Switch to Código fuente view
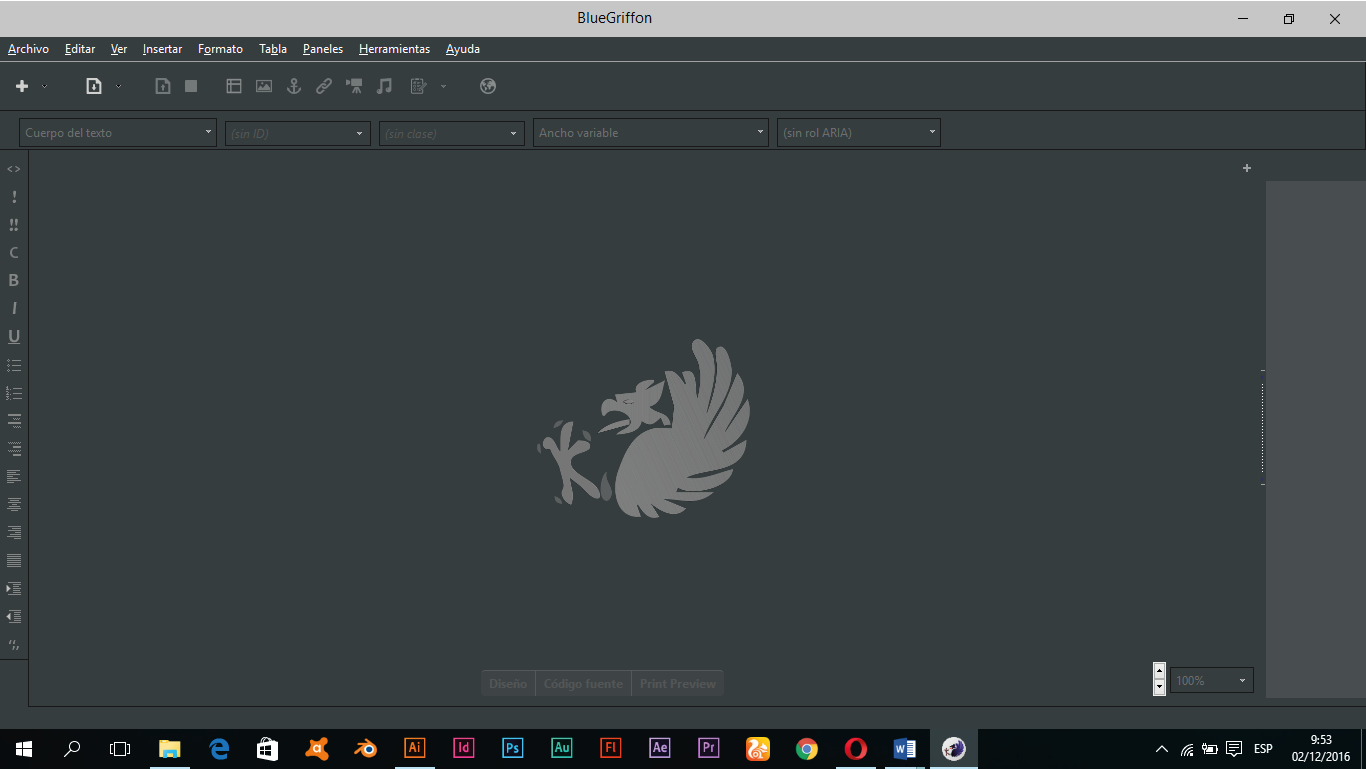The image size is (1366, 769). pos(583,684)
